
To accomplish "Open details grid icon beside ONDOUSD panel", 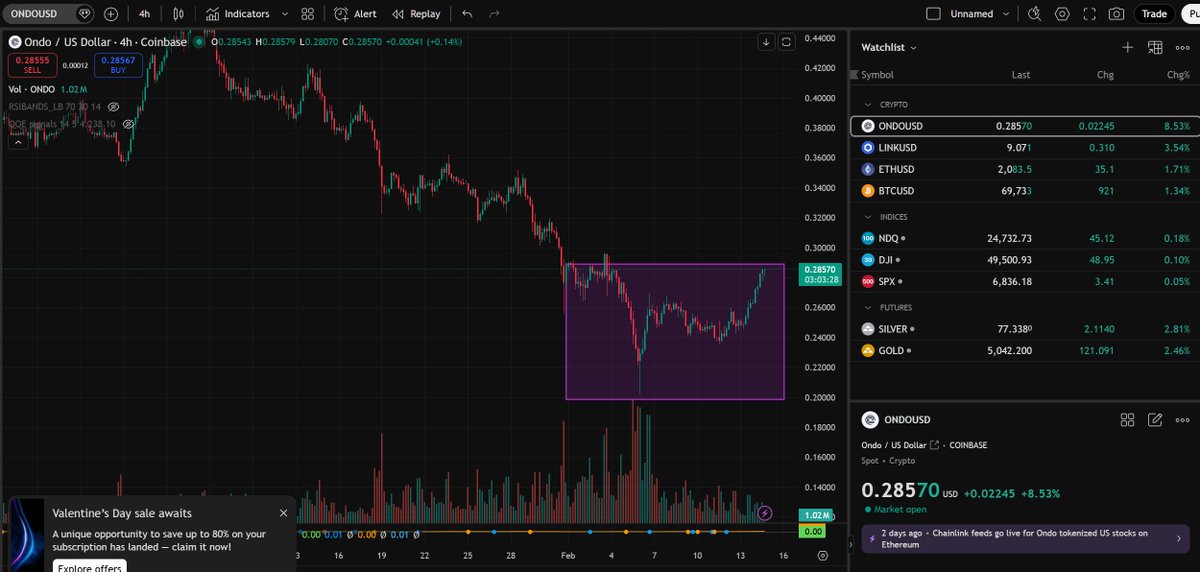I will 1128,420.
